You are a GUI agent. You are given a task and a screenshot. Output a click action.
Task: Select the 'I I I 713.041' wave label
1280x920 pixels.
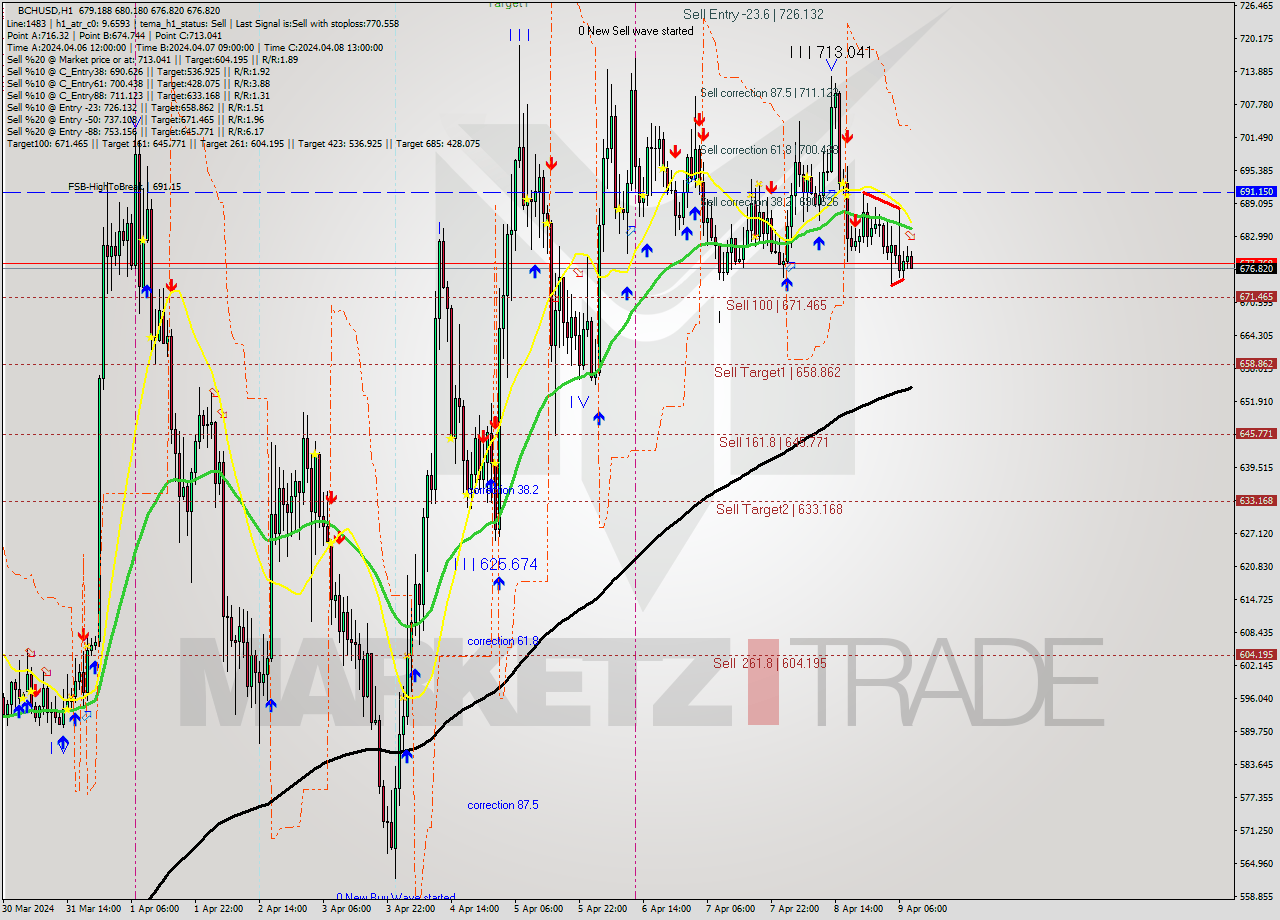pyautogui.click(x=831, y=52)
